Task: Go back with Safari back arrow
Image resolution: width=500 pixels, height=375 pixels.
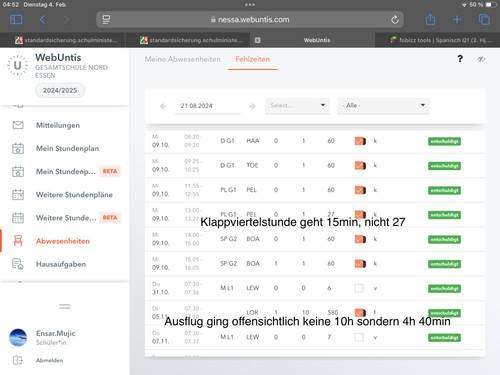Action: tap(42, 20)
